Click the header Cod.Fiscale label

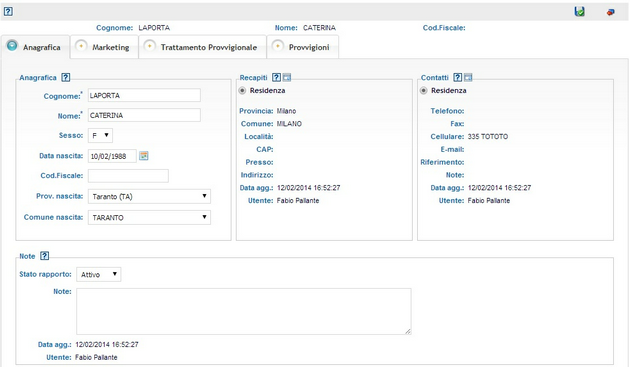coord(444,28)
